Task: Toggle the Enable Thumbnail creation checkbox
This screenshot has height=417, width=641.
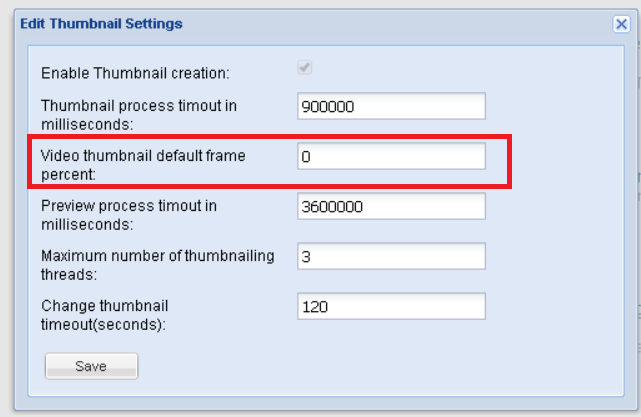Action: tap(305, 67)
